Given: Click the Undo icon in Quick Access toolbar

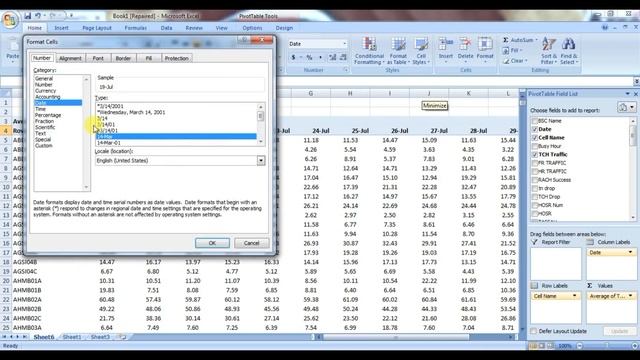Looking at the screenshot, I should (38, 16).
